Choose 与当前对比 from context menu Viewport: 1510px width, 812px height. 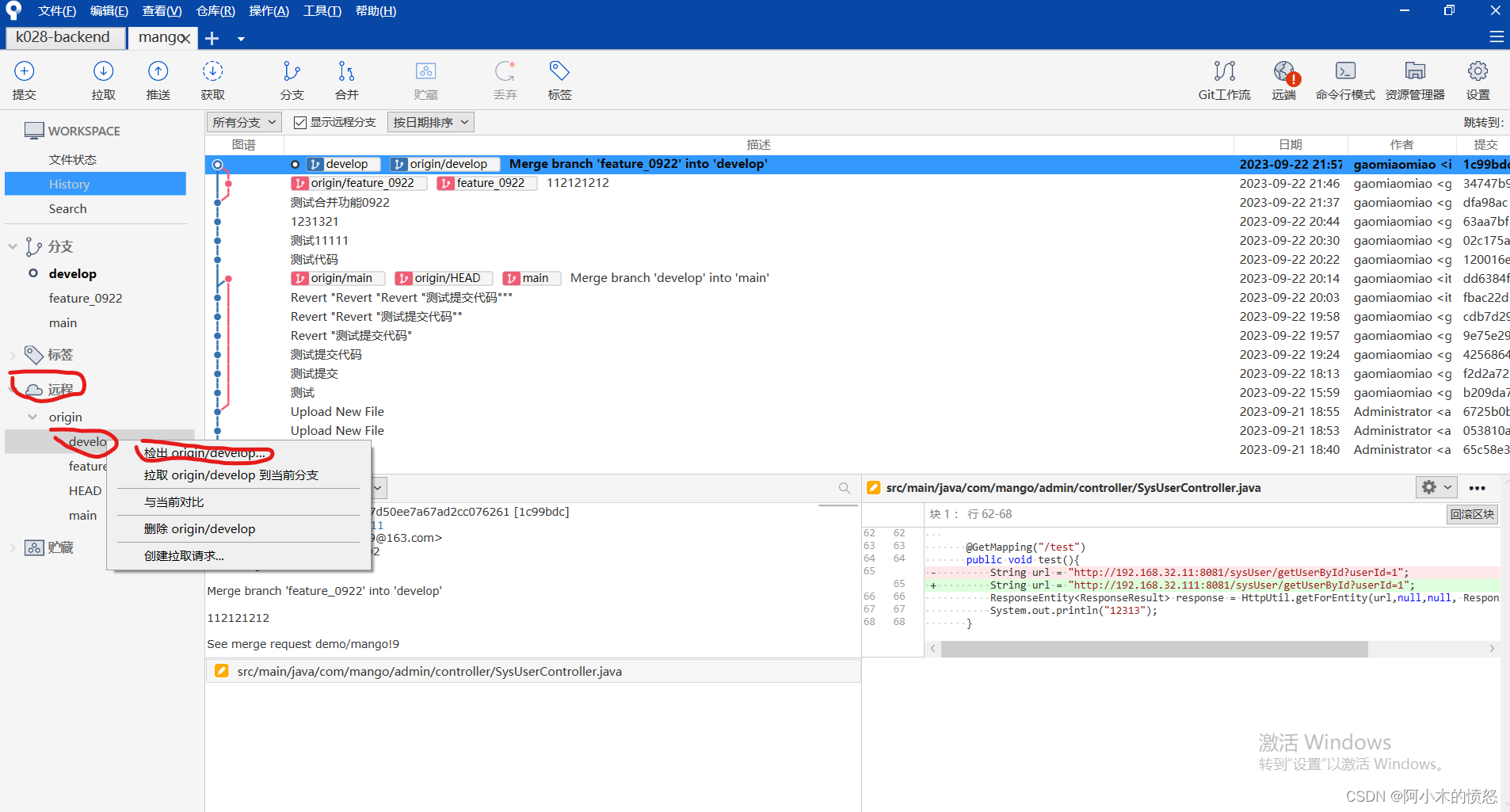coord(173,502)
